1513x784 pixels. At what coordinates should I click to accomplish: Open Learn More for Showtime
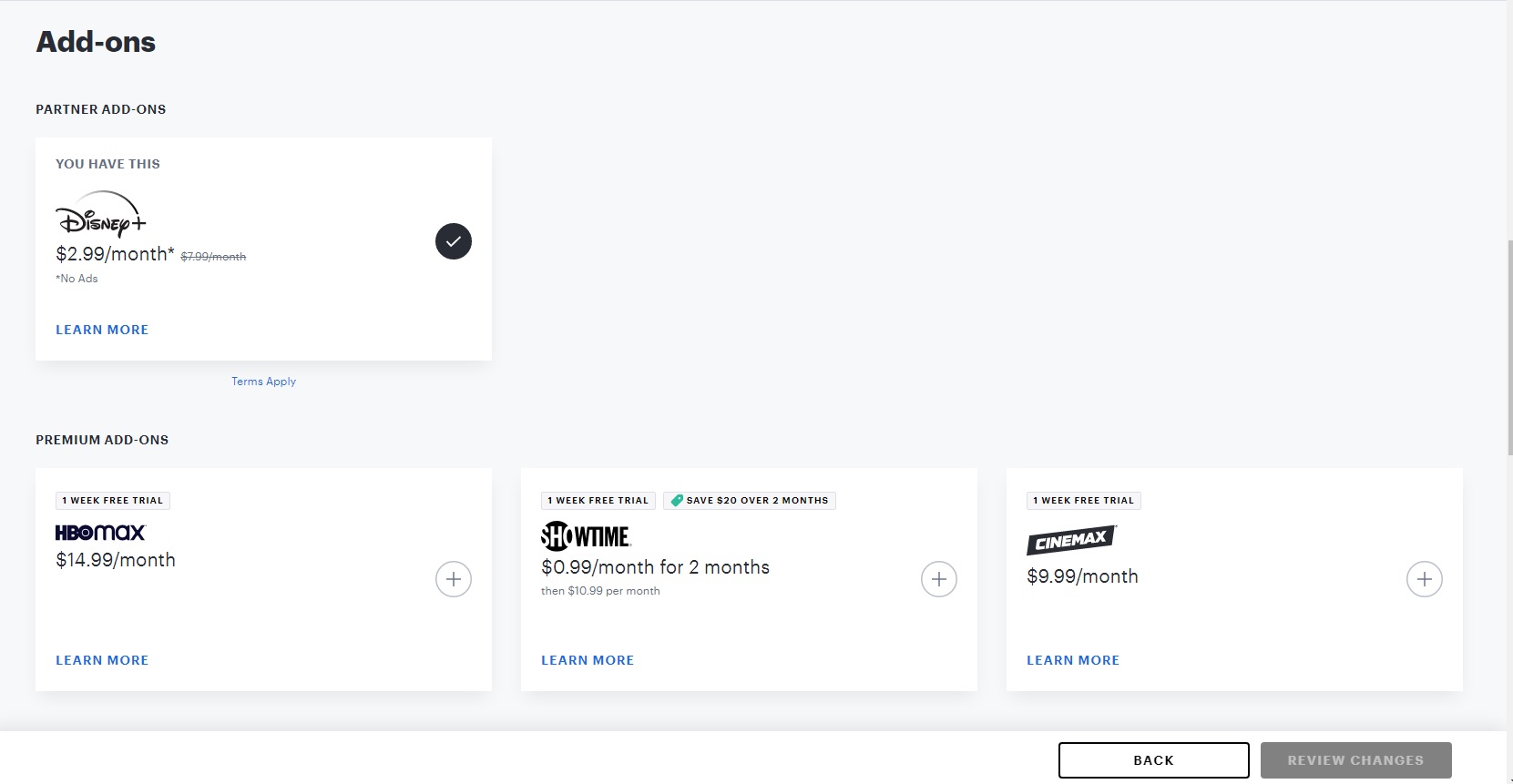click(588, 660)
